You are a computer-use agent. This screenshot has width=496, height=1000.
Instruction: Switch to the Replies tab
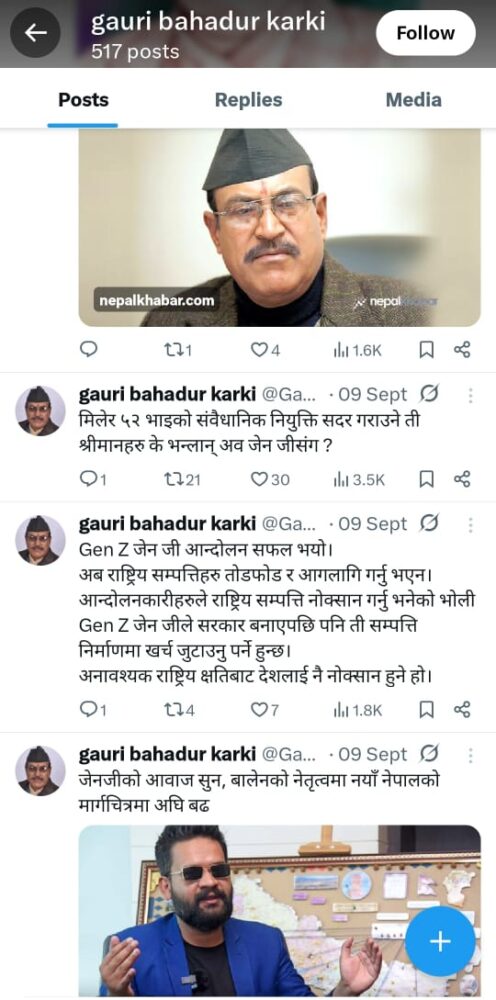(248, 100)
